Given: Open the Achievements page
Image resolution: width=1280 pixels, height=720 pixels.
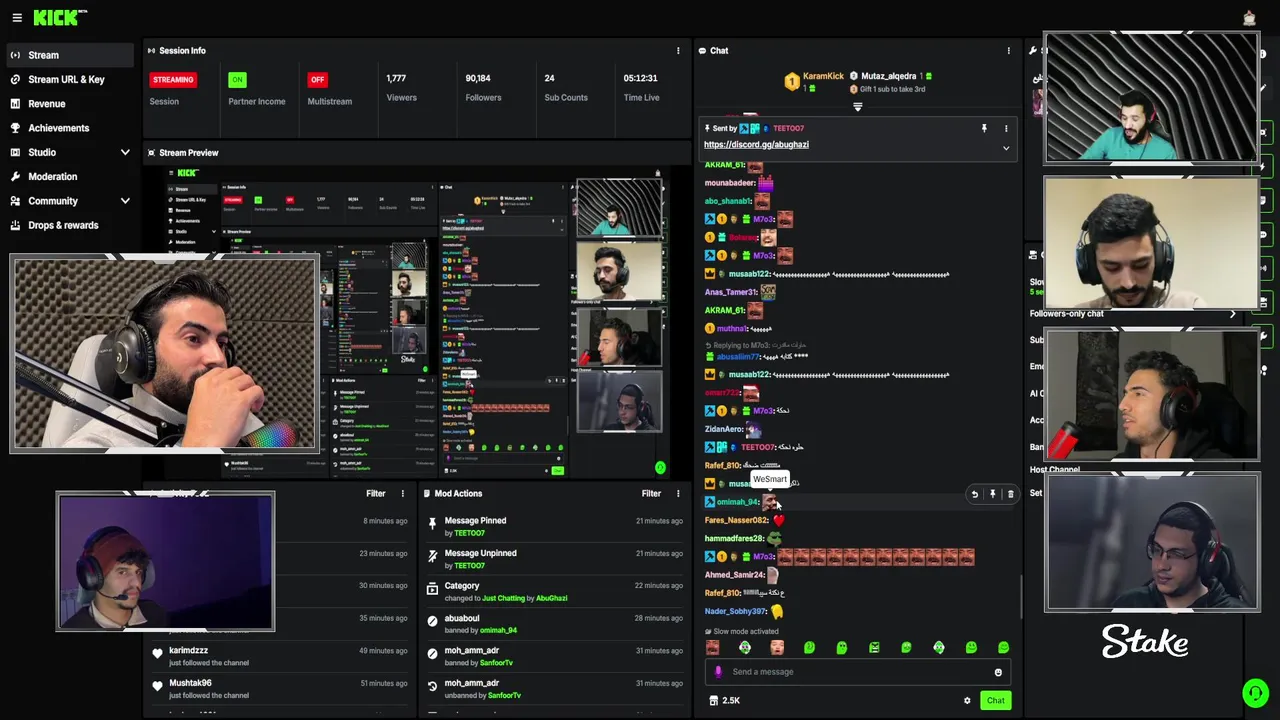Looking at the screenshot, I should click(59, 128).
